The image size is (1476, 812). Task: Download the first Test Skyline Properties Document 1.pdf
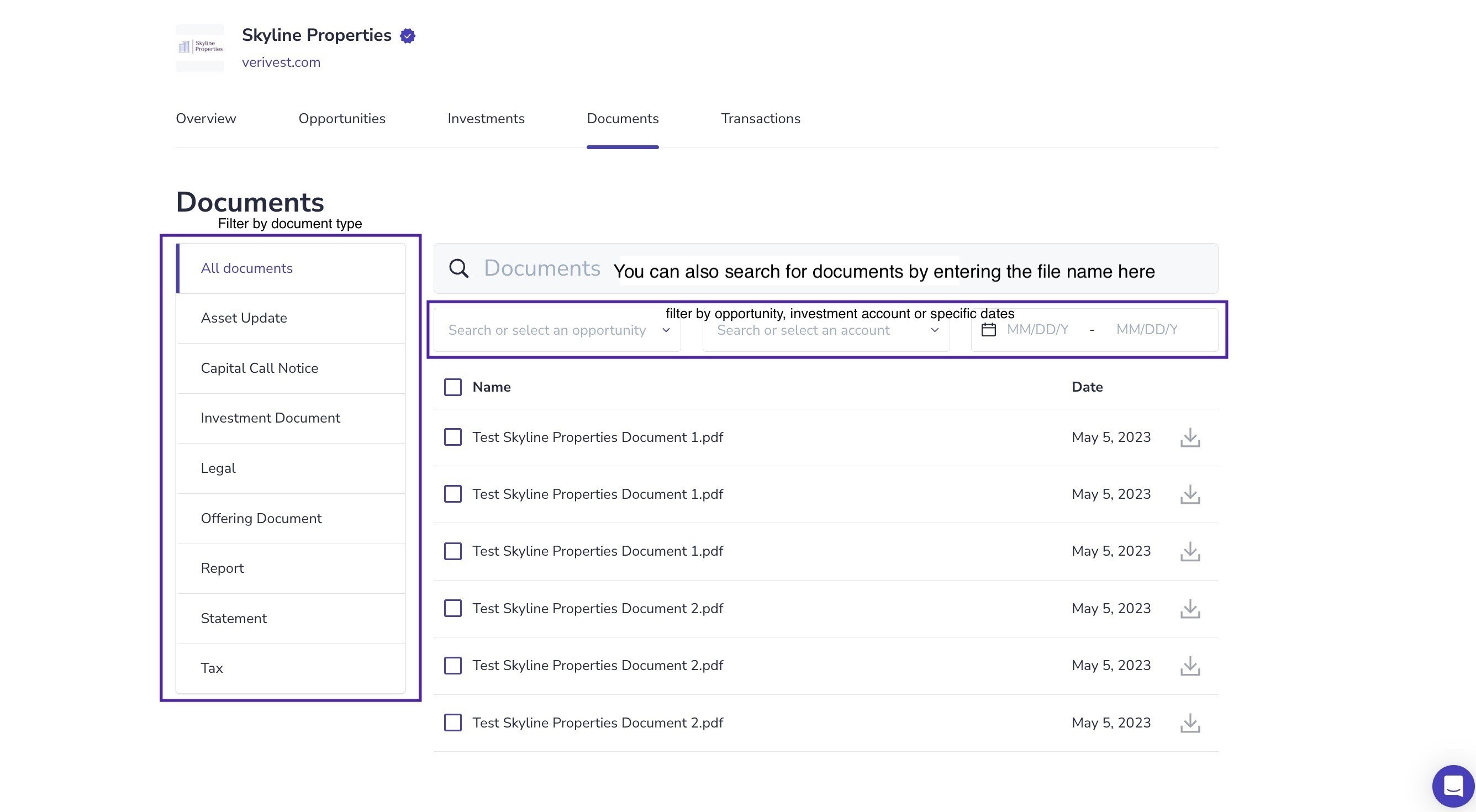tap(1190, 438)
